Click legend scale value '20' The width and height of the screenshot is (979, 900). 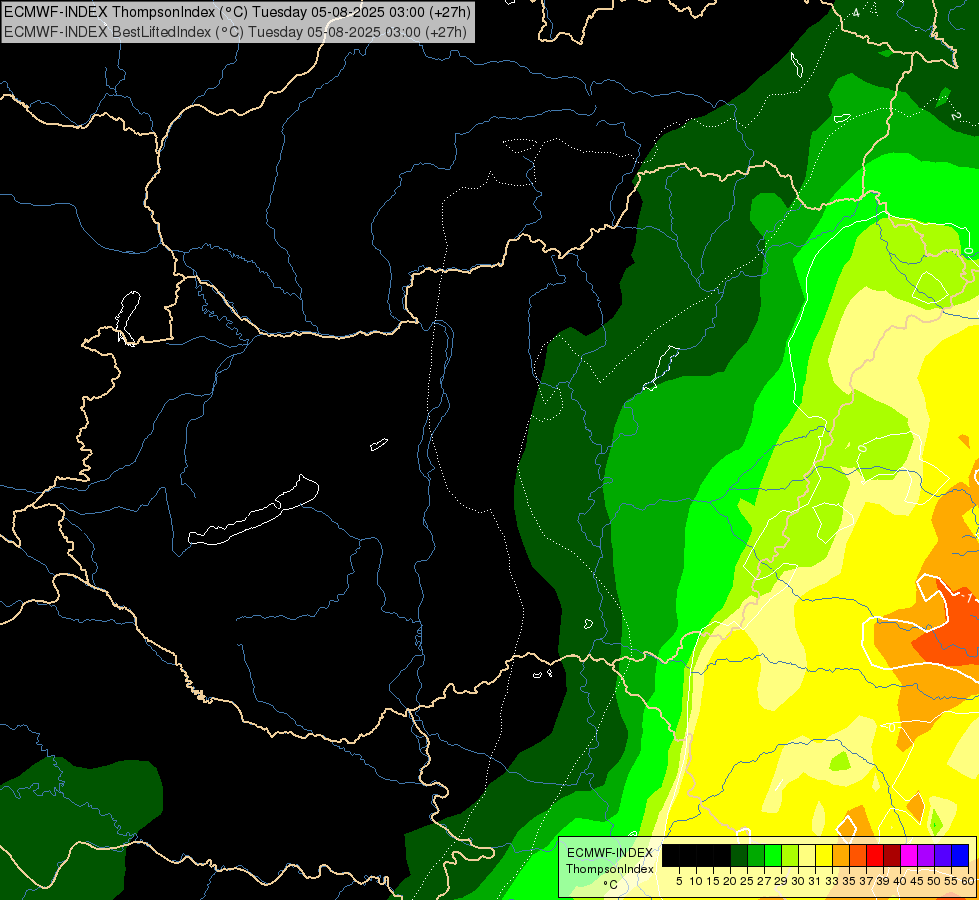731,881
